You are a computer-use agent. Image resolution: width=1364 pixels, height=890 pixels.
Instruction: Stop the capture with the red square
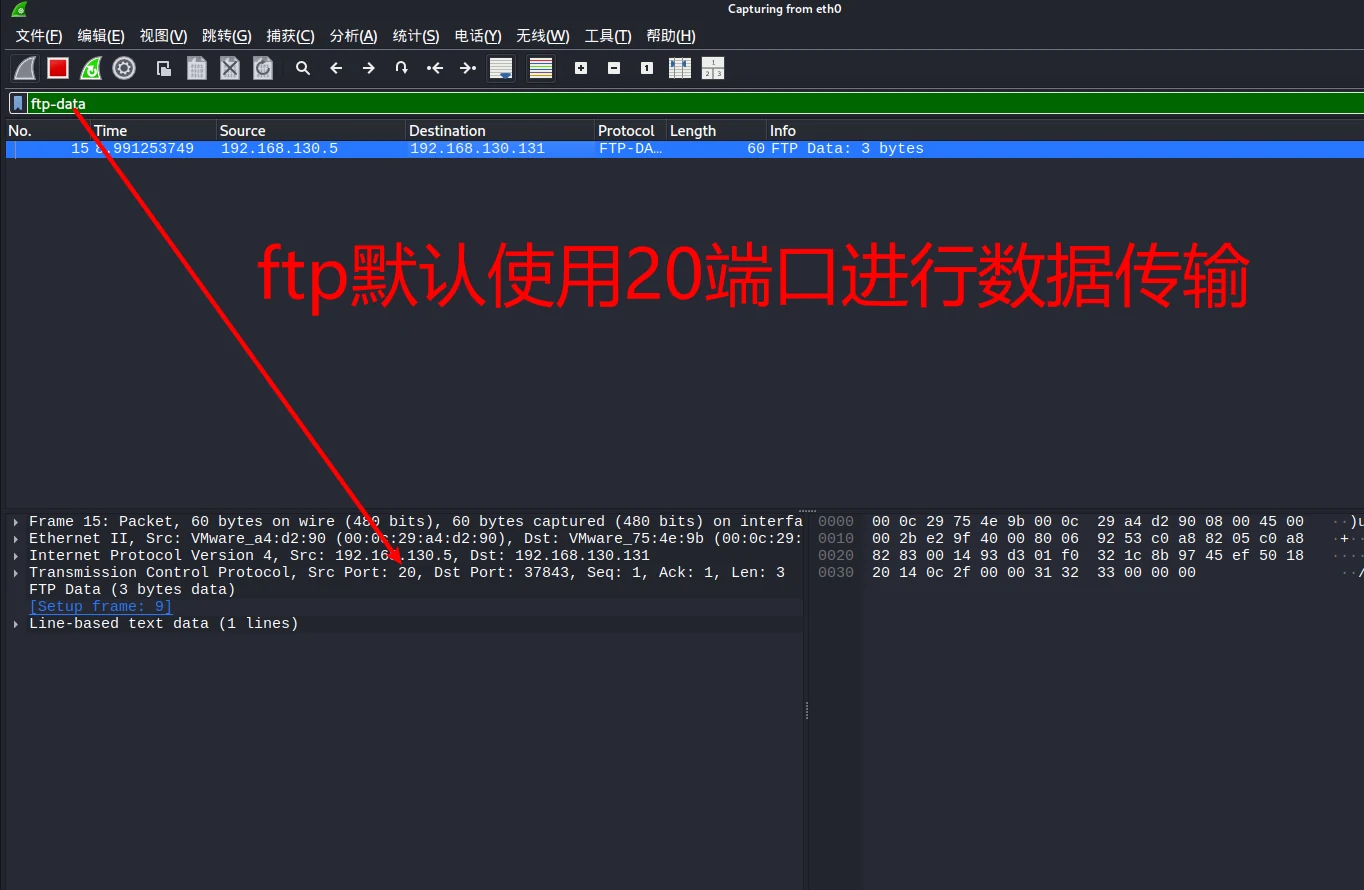coord(58,68)
